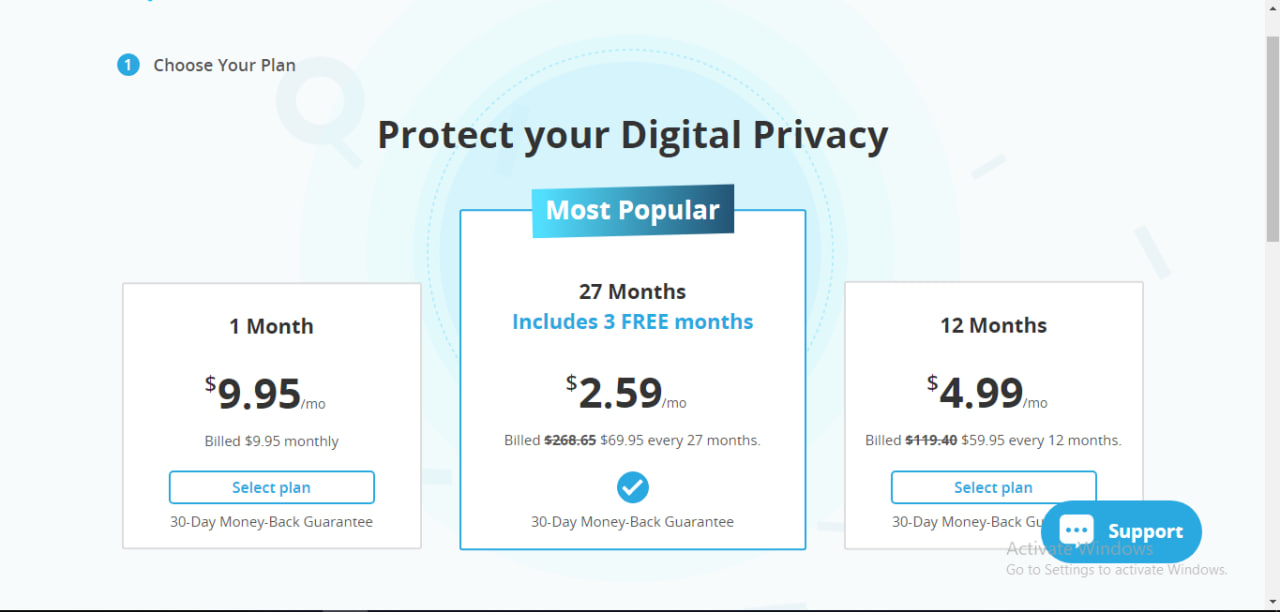
Task: Click the 30-Day Money-Back Guarantee under 27 Months
Action: (632, 521)
